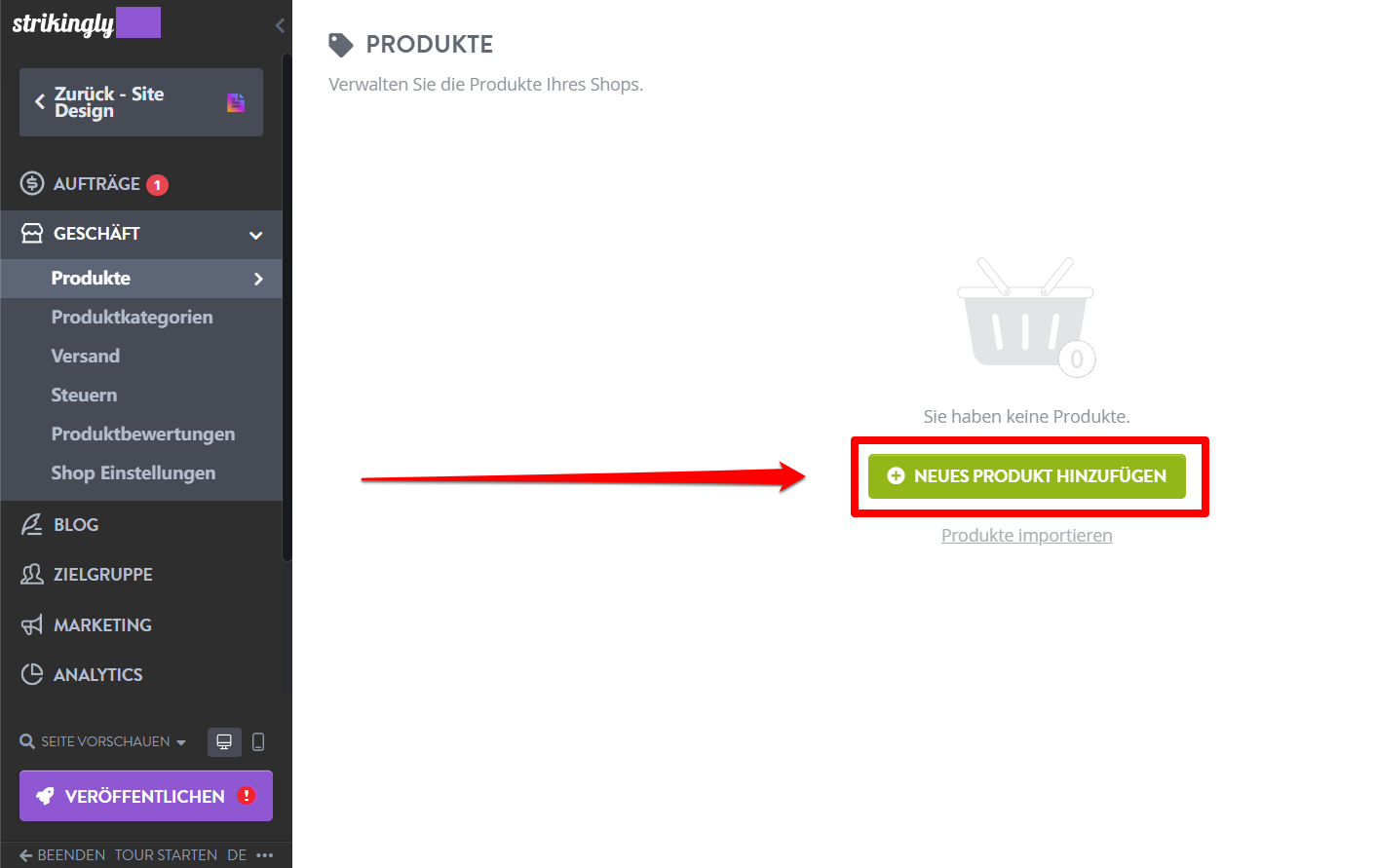The height and width of the screenshot is (868, 1376).
Task: Open the Produktkategorien menu item
Action: tap(132, 317)
